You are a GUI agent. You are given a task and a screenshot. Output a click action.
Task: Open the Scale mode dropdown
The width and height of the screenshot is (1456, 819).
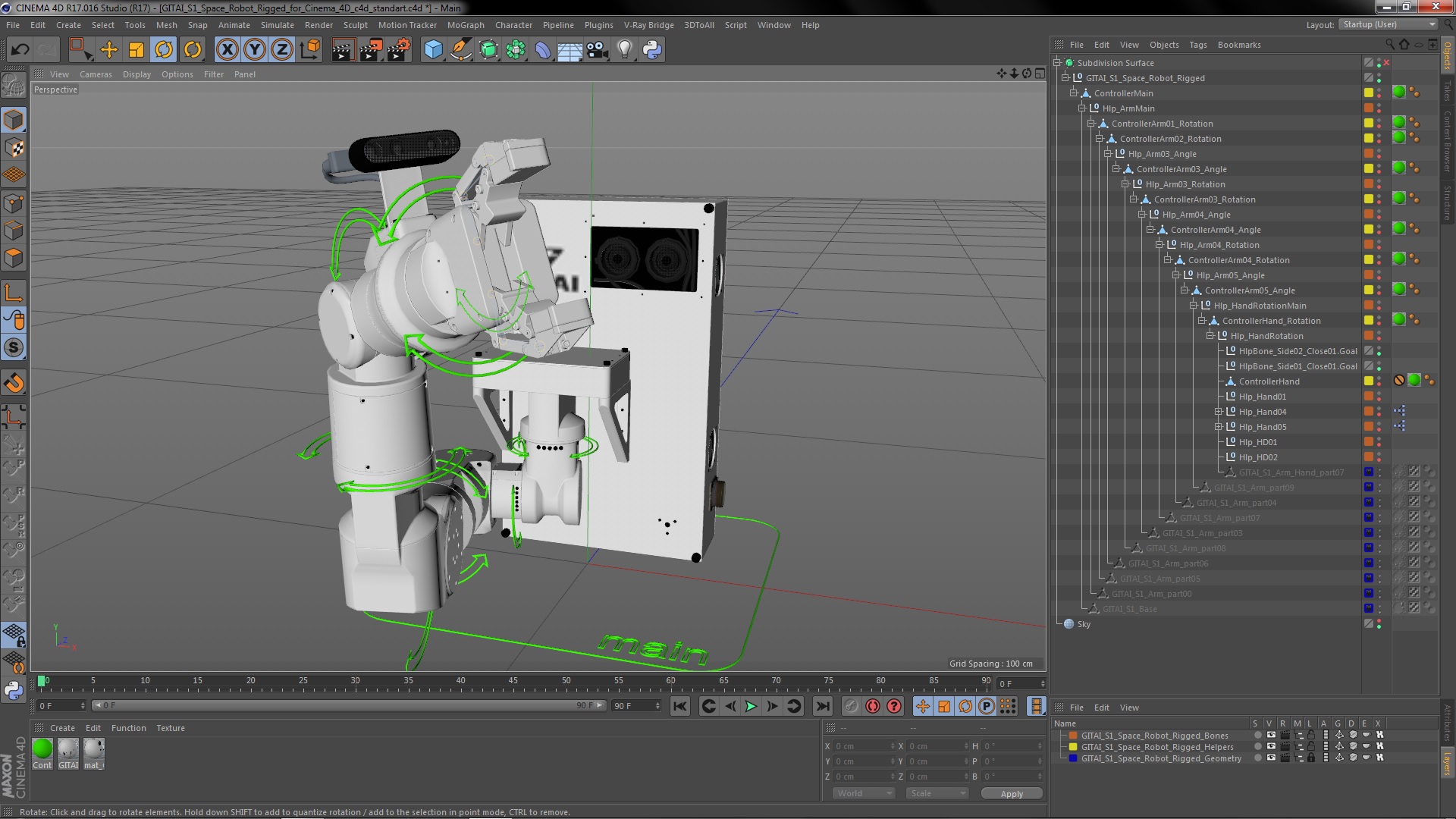pos(937,793)
